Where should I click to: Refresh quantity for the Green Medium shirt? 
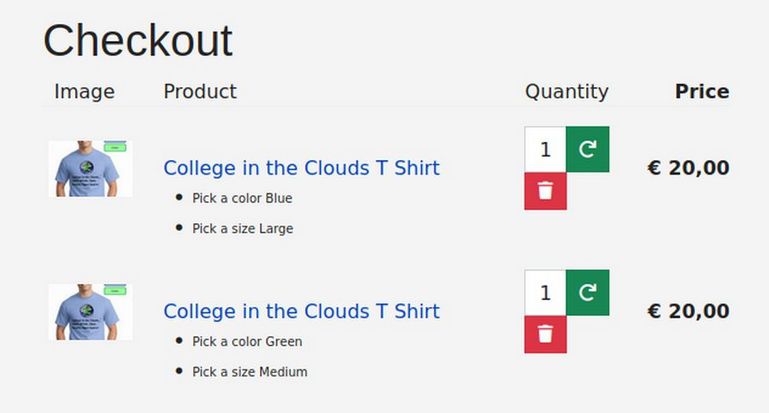pyautogui.click(x=587, y=292)
